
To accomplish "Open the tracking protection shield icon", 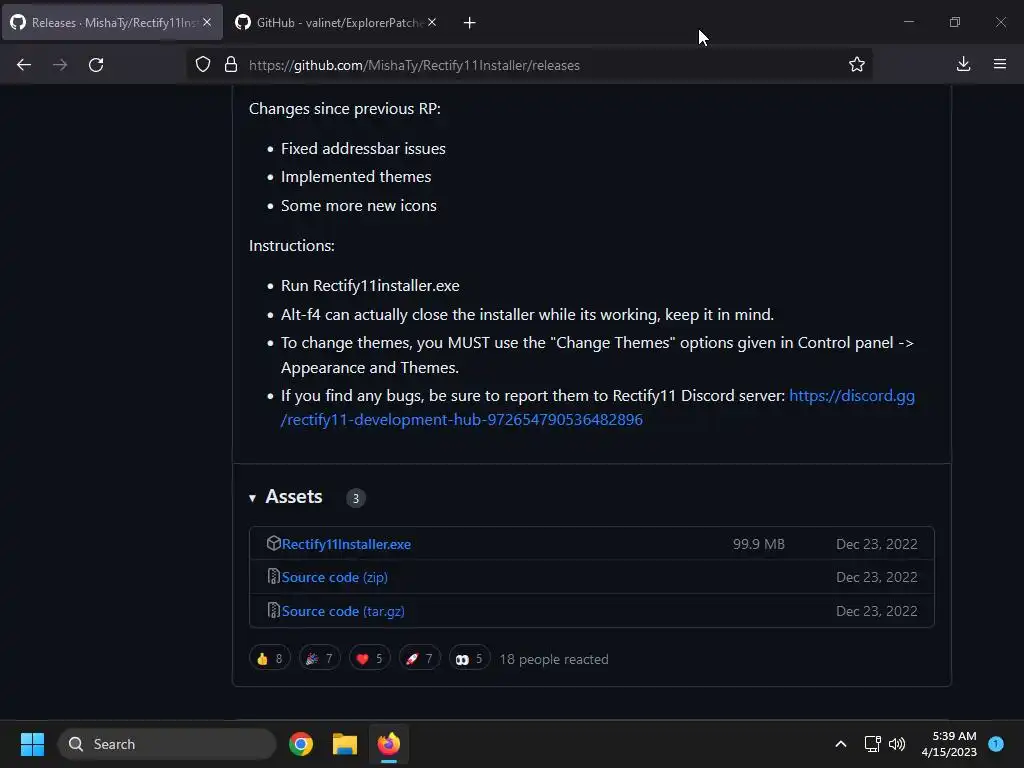I will pyautogui.click(x=203, y=65).
